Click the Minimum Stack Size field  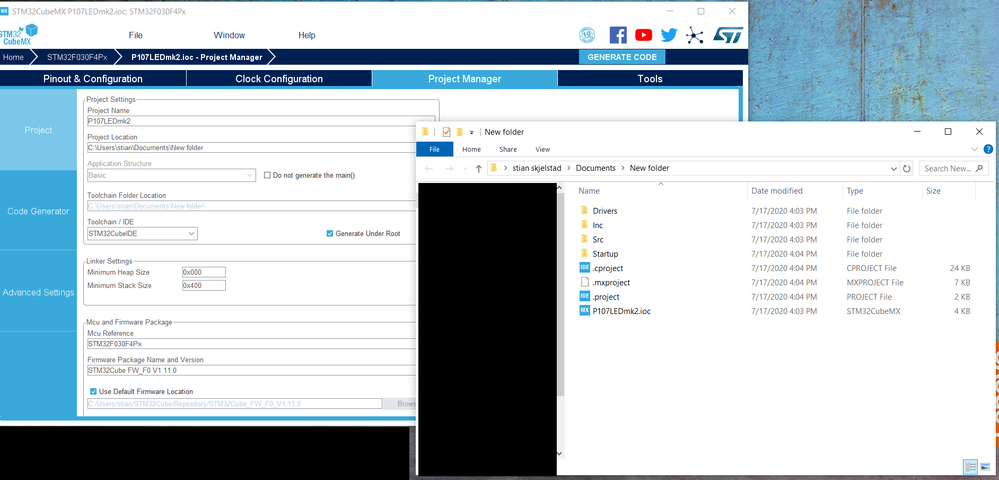click(x=204, y=286)
